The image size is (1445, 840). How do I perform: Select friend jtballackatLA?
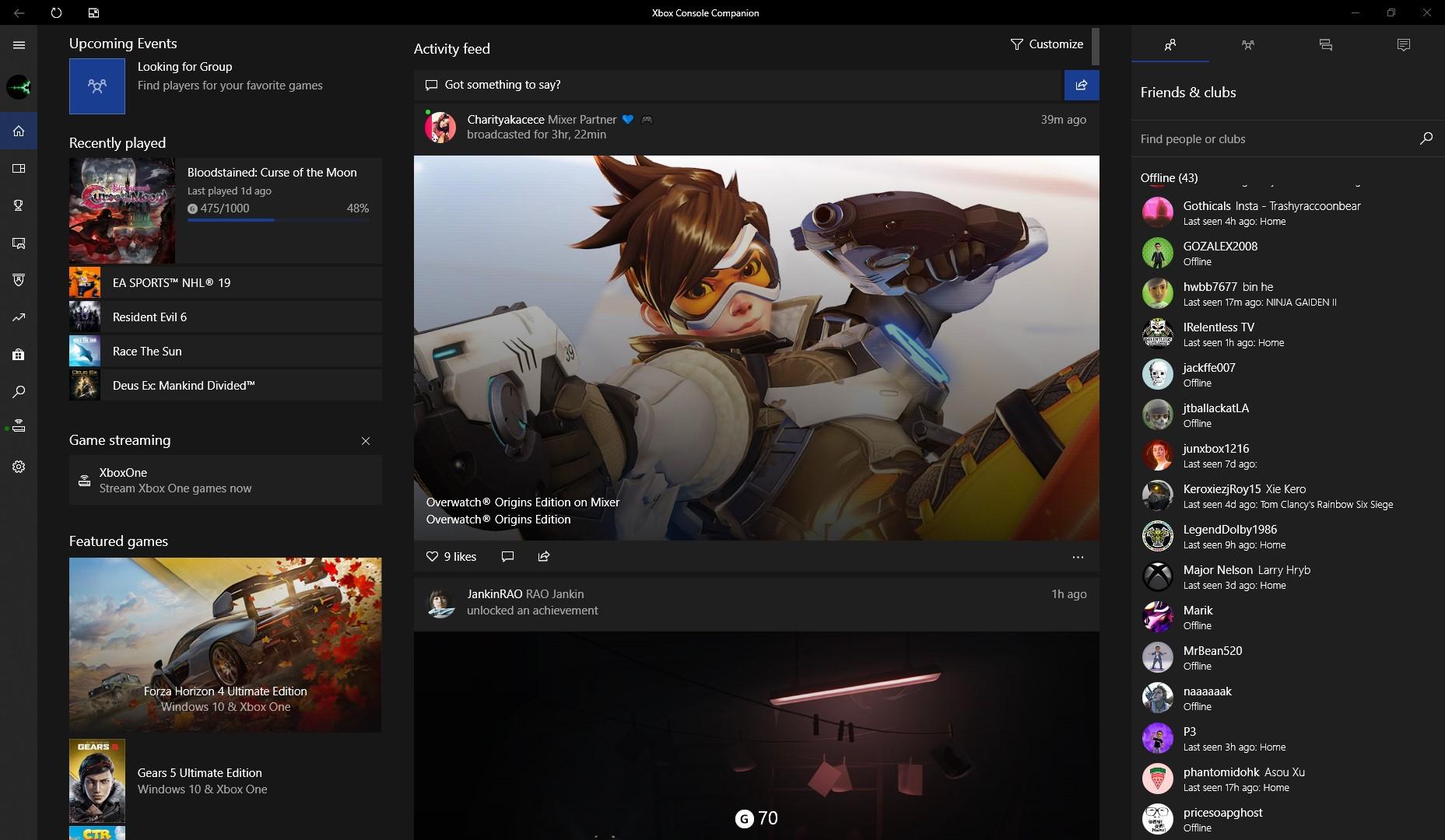tap(1288, 415)
